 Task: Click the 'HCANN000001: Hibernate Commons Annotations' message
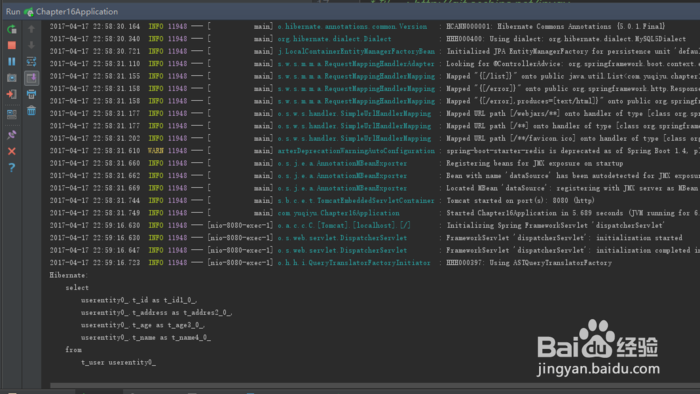(556, 27)
